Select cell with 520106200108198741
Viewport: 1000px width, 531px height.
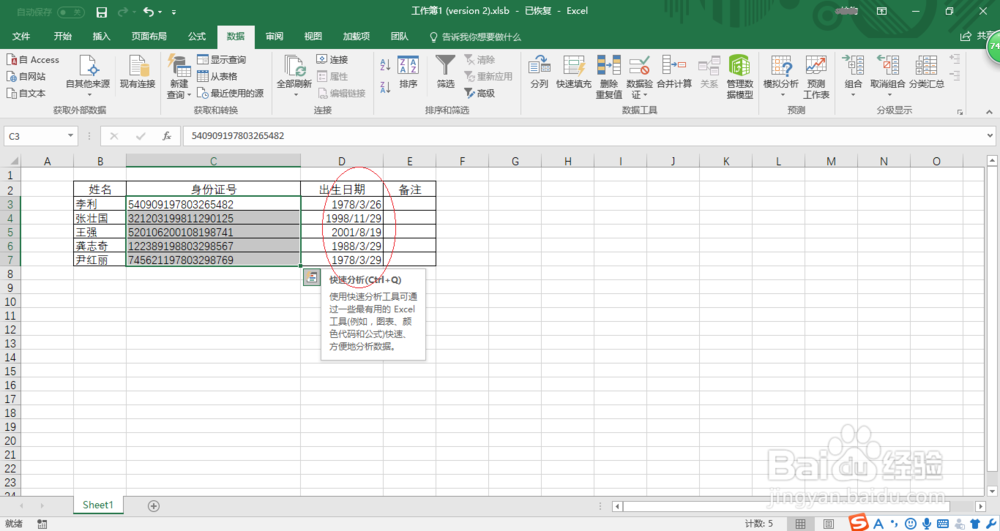click(213, 232)
